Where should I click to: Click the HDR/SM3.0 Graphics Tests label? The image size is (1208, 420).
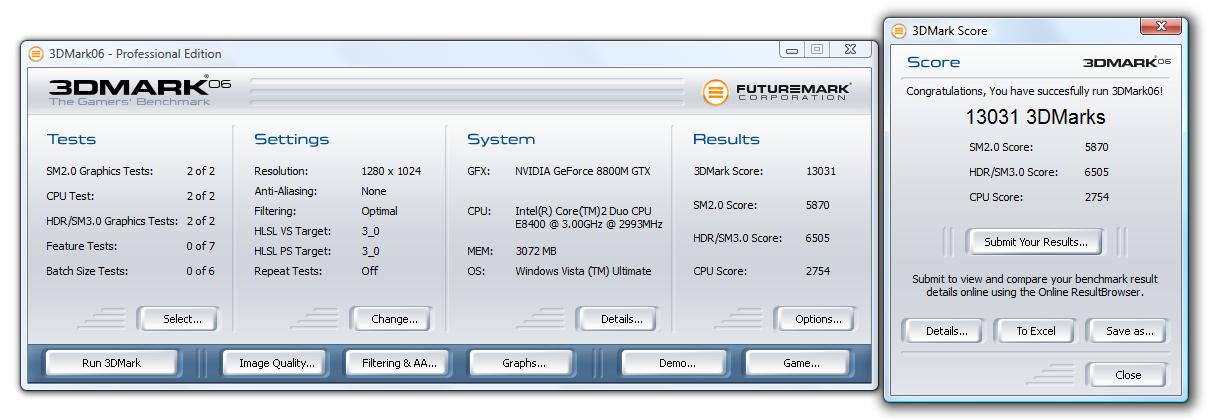click(112, 221)
